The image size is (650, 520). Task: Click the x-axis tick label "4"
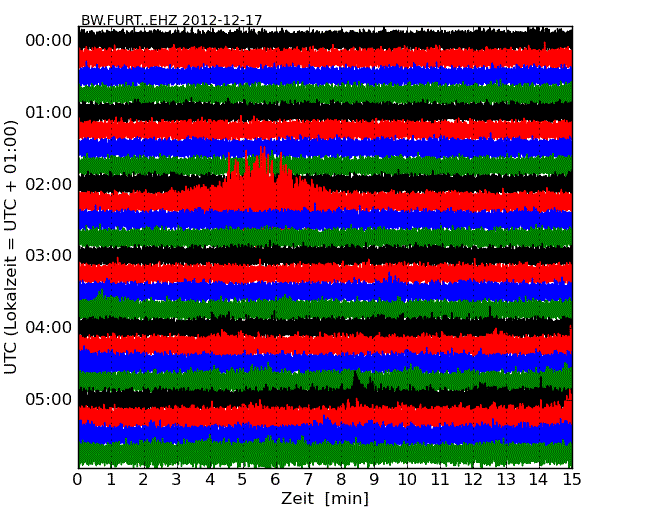[209, 480]
